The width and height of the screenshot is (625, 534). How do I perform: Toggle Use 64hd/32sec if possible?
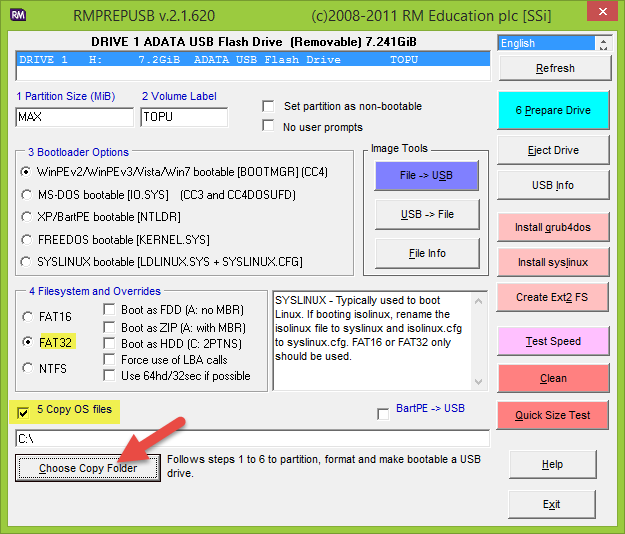pyautogui.click(x=109, y=375)
